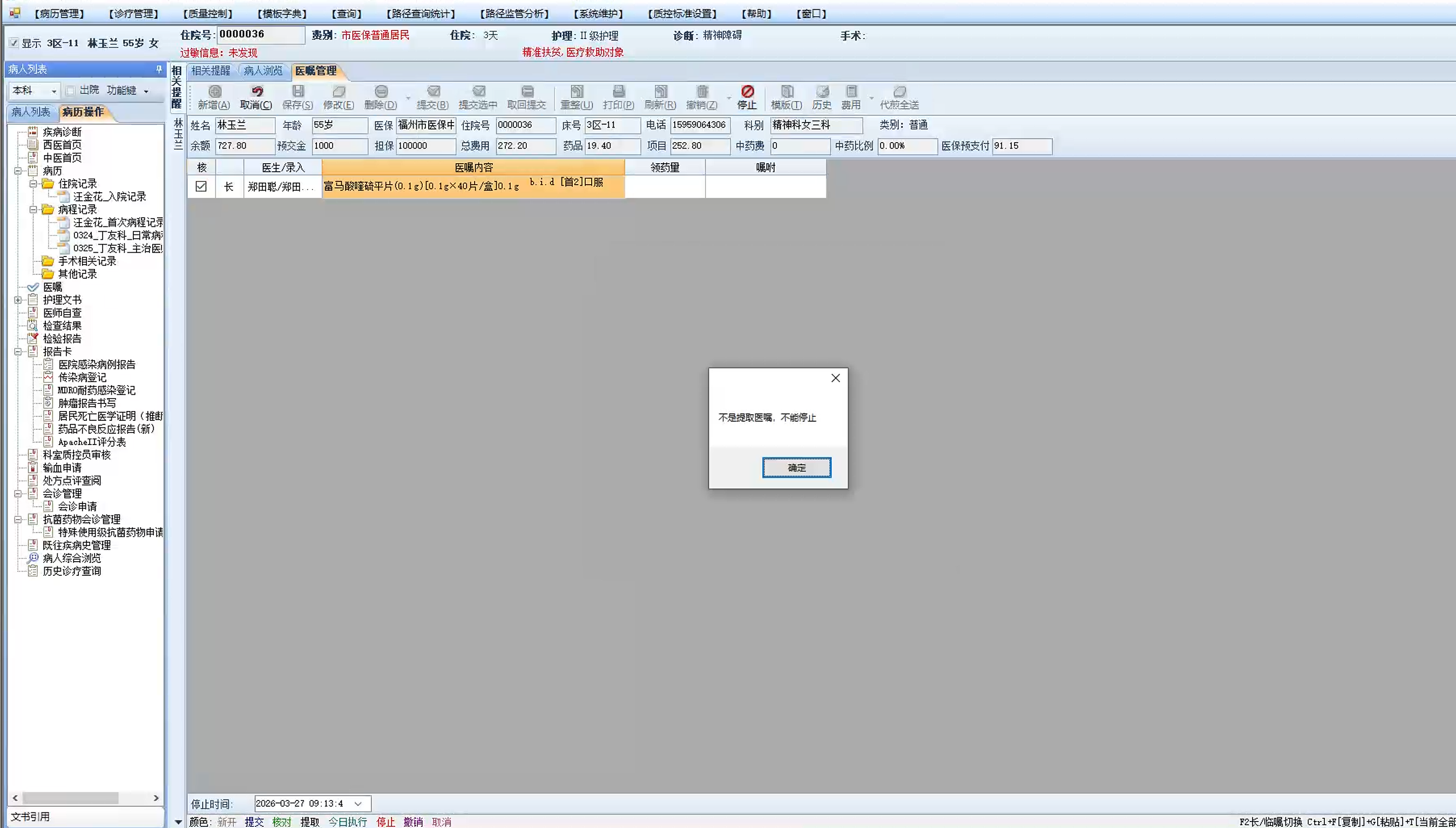Open the 功能键 dropdown button
1456x828 pixels.
click(127, 90)
